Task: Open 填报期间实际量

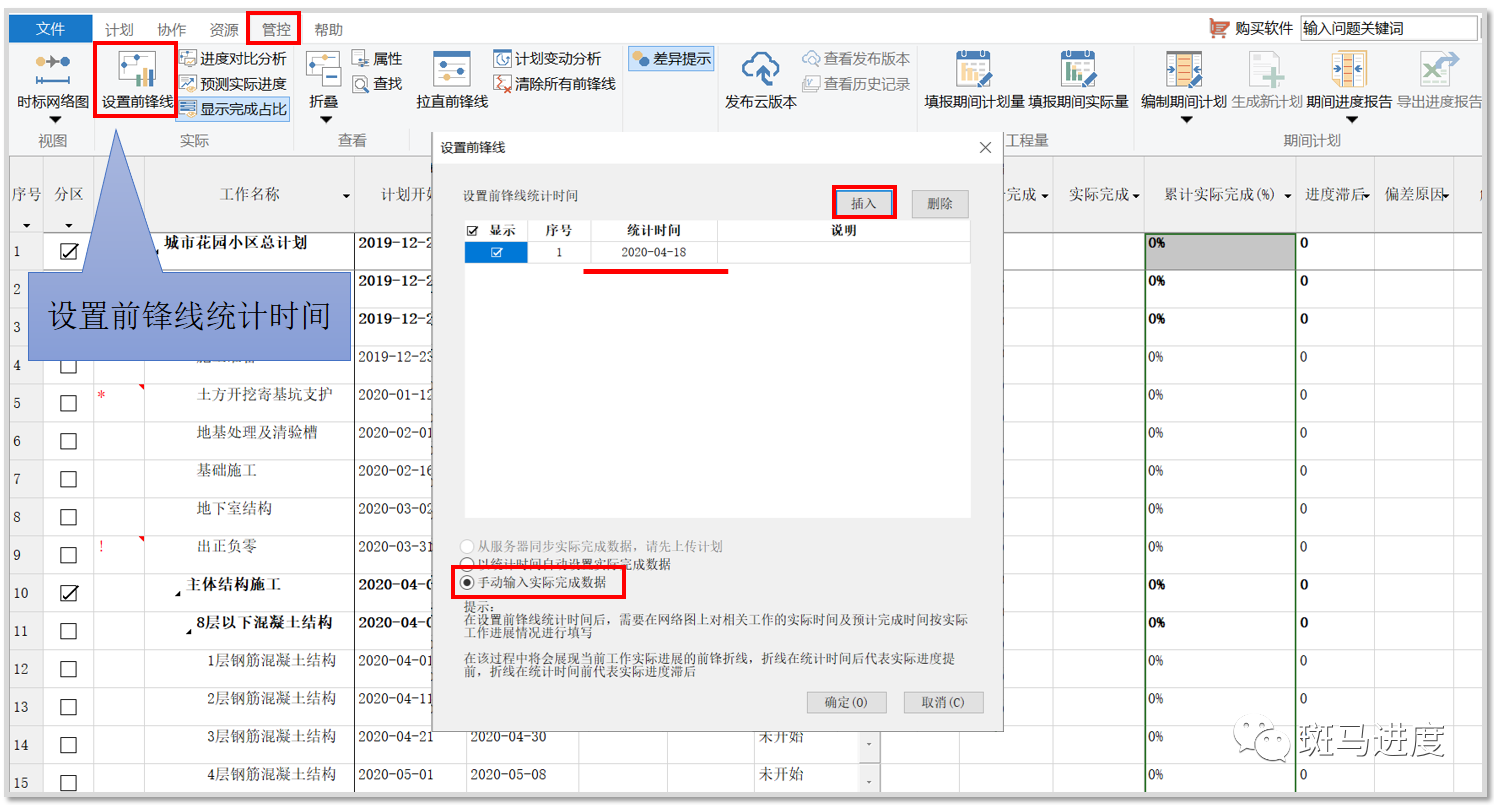Action: pos(1078,80)
